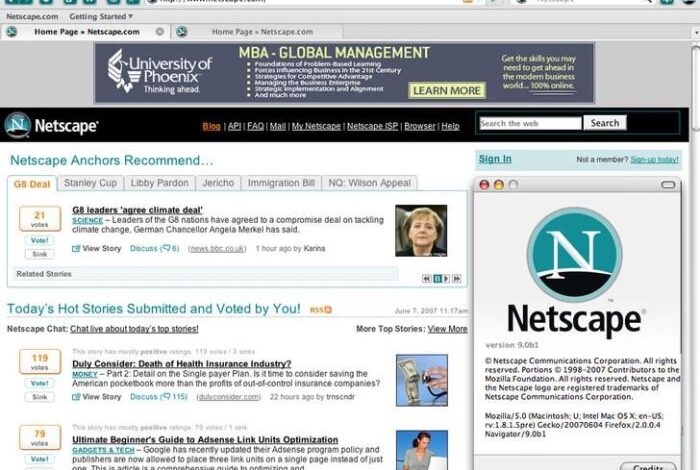This screenshot has width=700, height=470.
Task: Click the large Netscape N logo in About window
Action: (574, 254)
